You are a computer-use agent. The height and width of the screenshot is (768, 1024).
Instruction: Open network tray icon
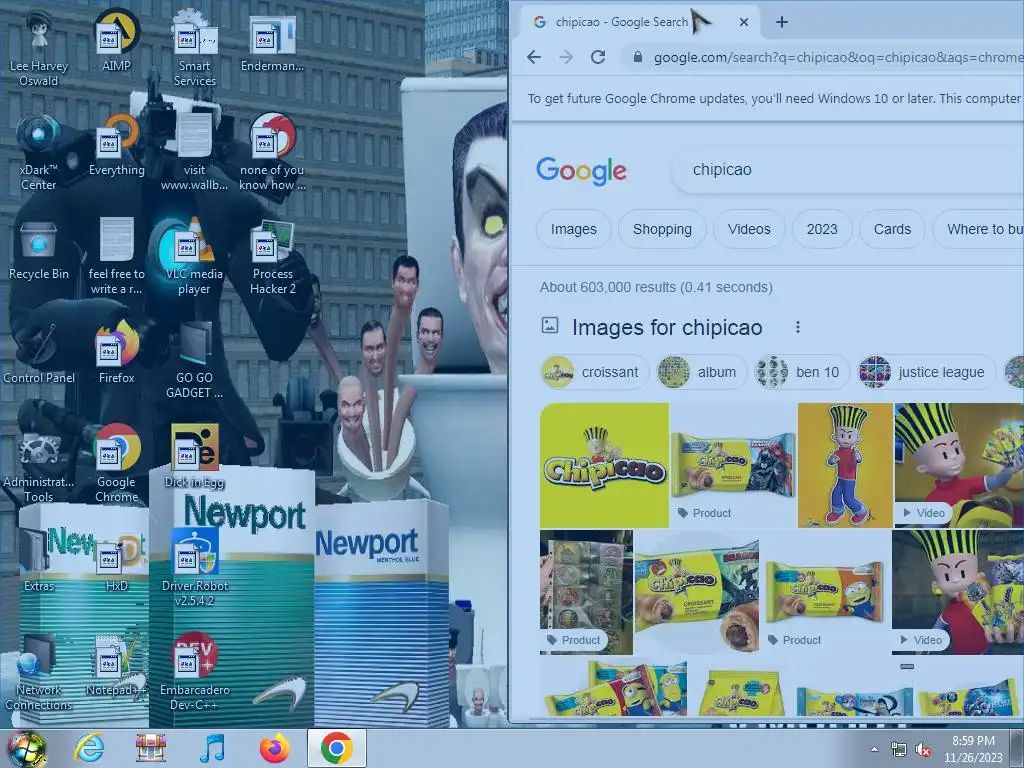(x=899, y=750)
